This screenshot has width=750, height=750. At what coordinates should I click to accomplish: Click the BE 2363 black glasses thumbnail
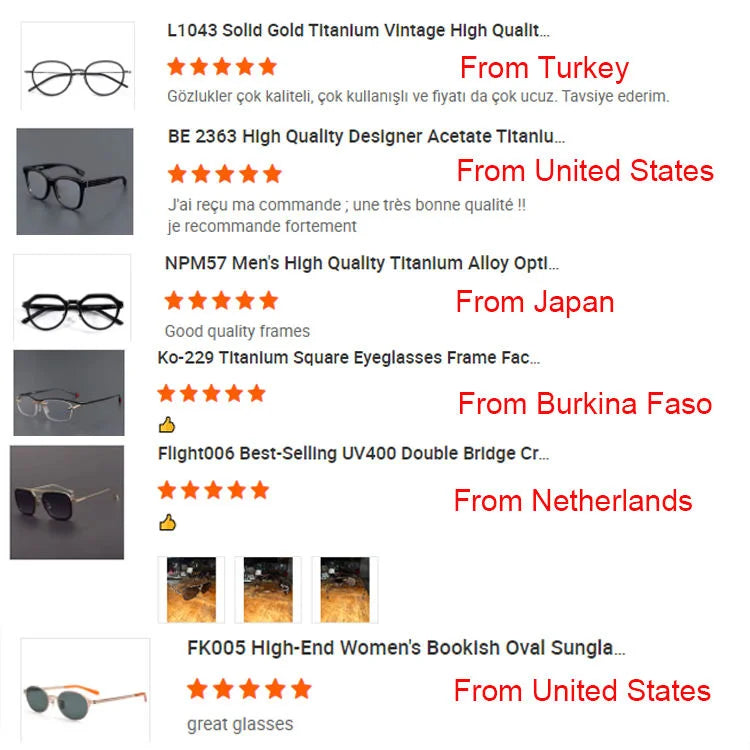click(75, 181)
